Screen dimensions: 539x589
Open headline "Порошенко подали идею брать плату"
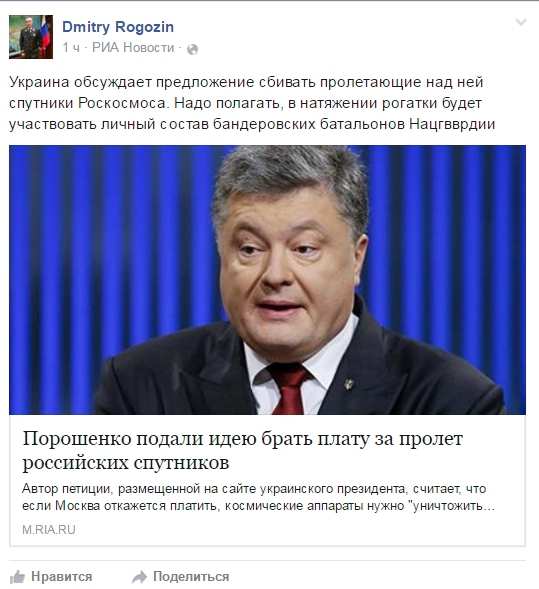[x=243, y=439]
